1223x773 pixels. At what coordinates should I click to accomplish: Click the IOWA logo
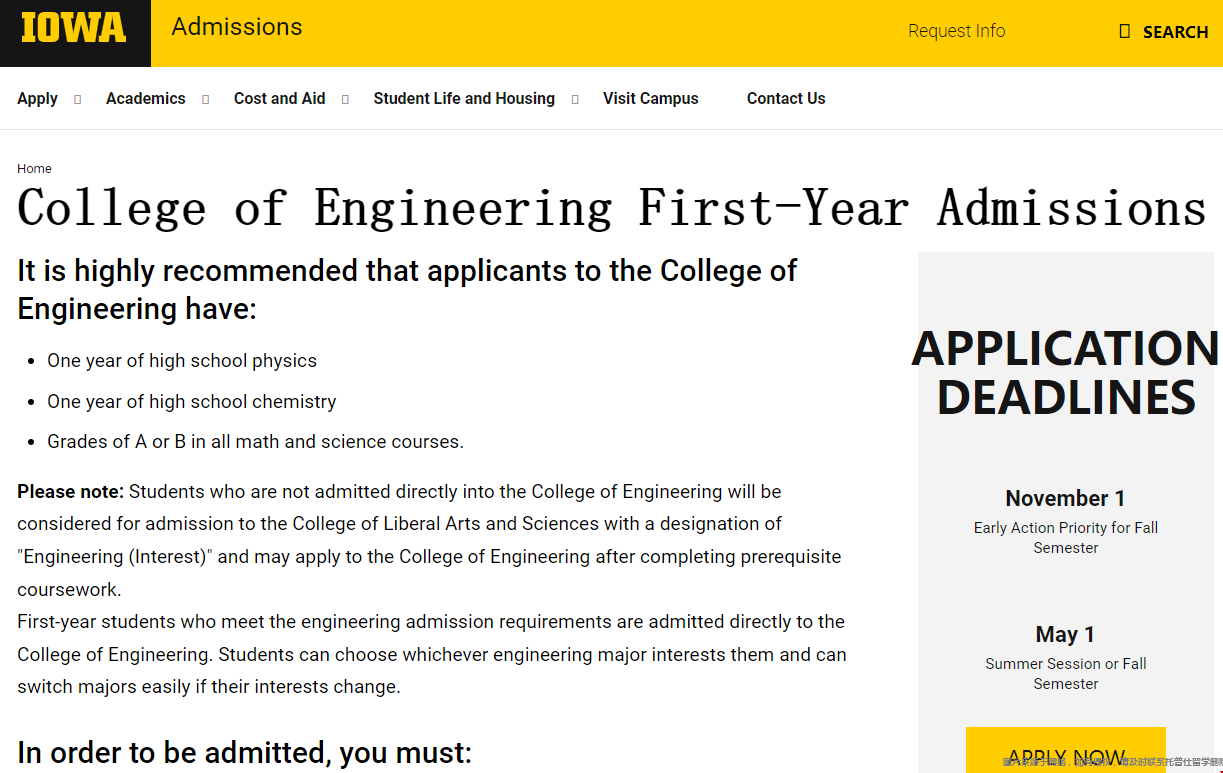pos(74,28)
